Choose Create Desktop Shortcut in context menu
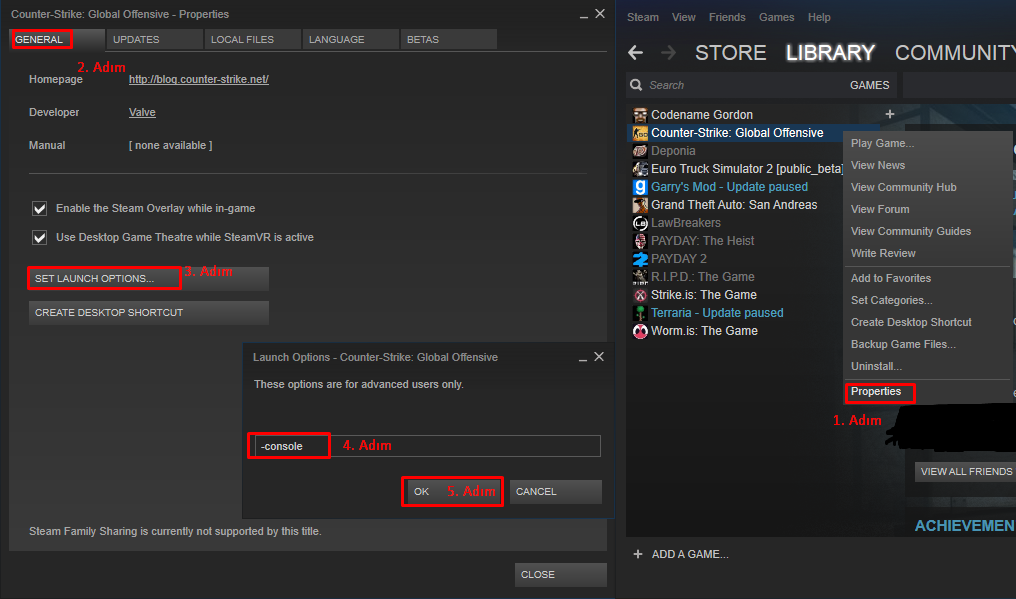Viewport: 1016px width, 599px height. point(927,322)
